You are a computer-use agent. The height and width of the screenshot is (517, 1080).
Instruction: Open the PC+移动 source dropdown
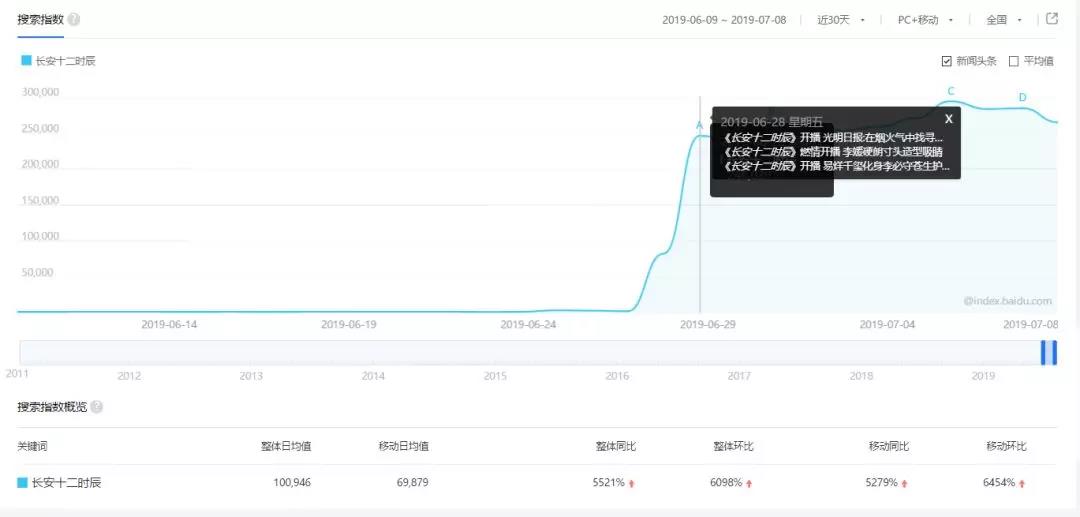pyautogui.click(x=925, y=20)
